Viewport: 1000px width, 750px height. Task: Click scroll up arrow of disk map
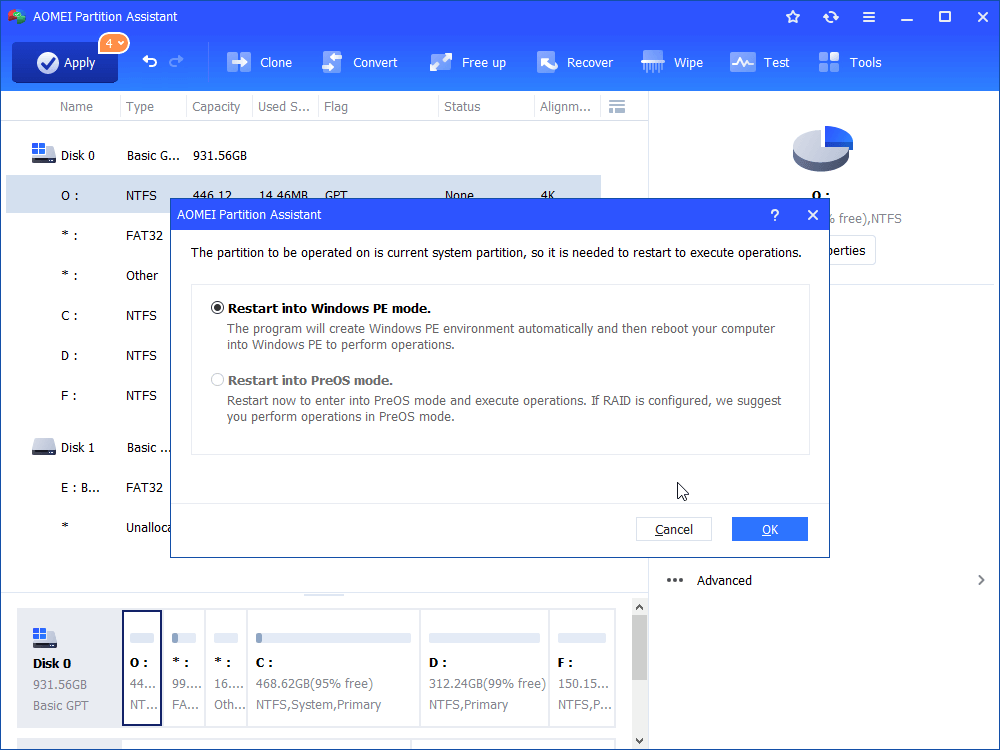640,608
